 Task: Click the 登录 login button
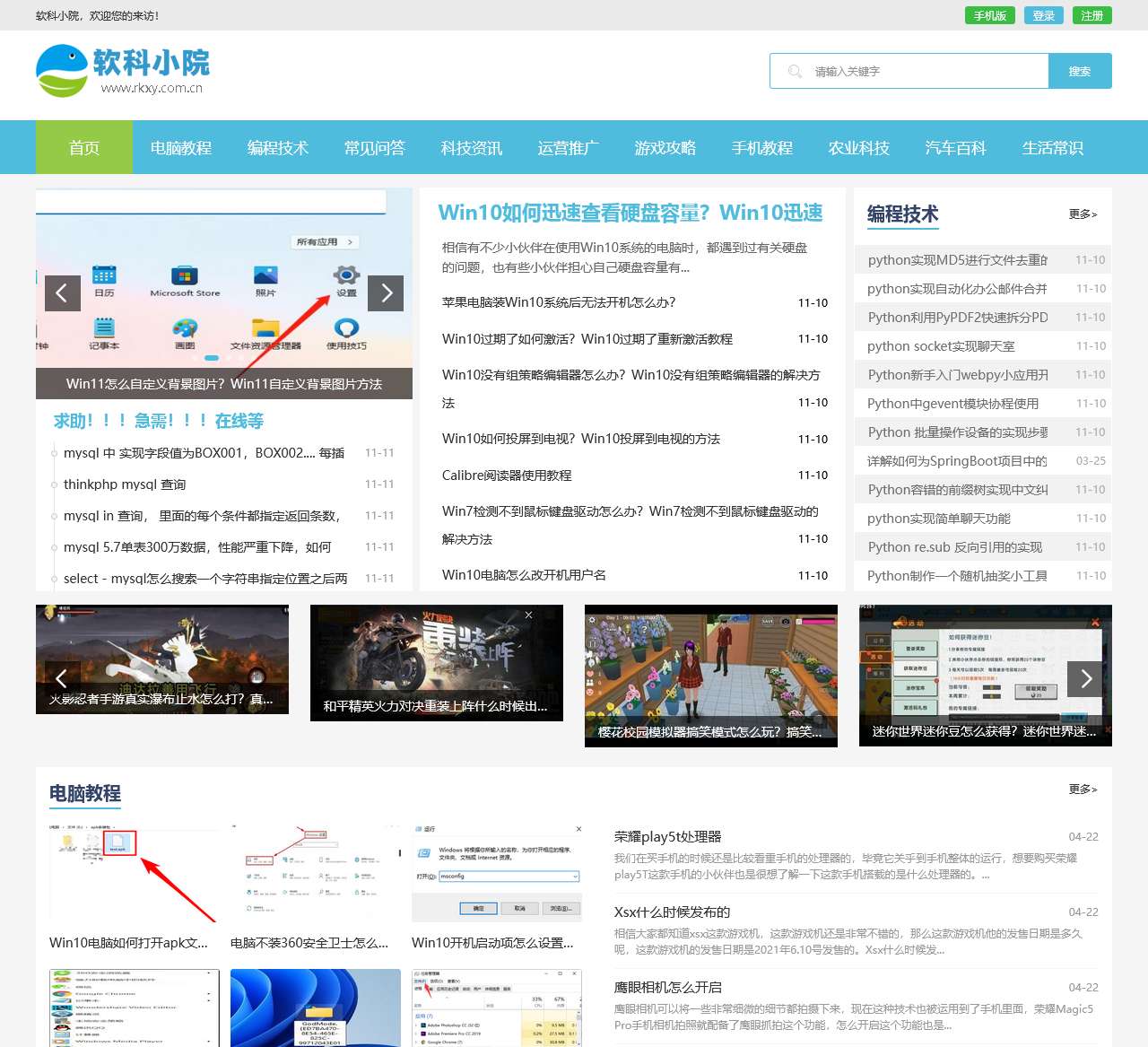[1043, 16]
